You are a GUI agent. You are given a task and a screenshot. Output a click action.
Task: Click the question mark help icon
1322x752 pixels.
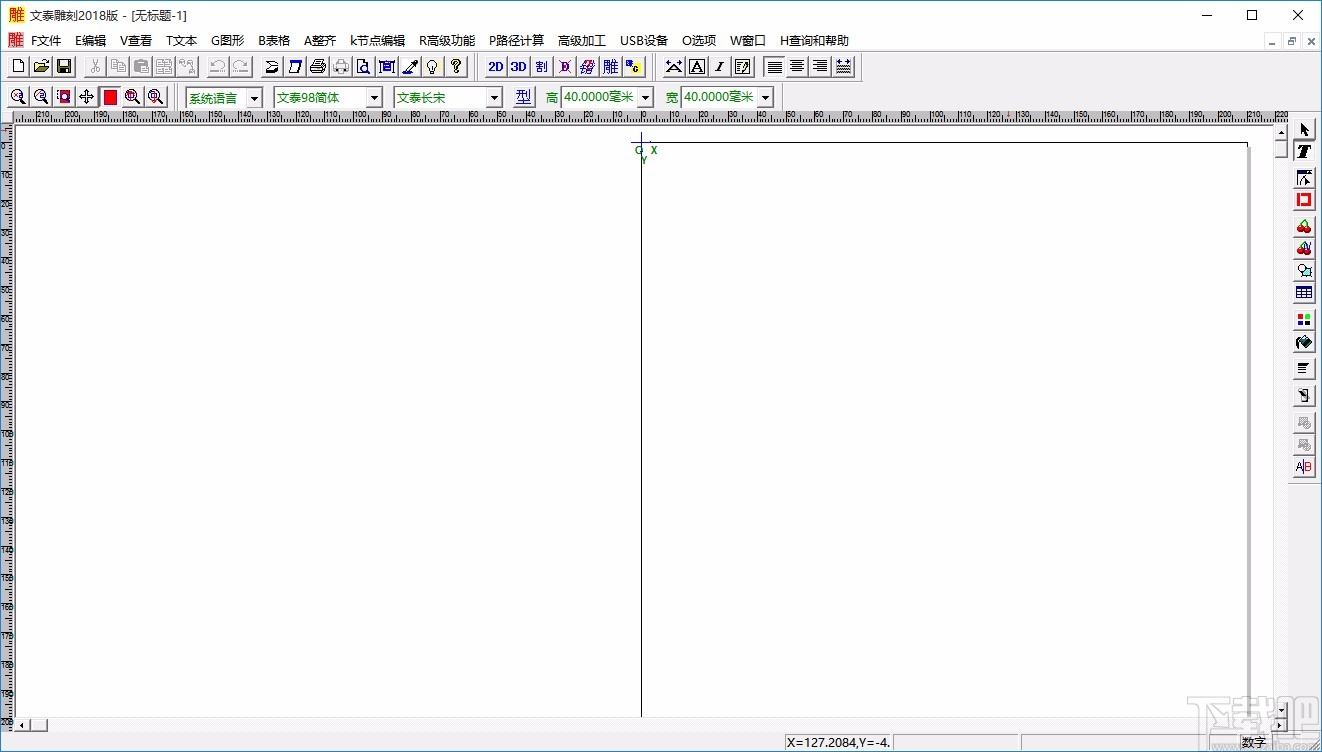[456, 67]
